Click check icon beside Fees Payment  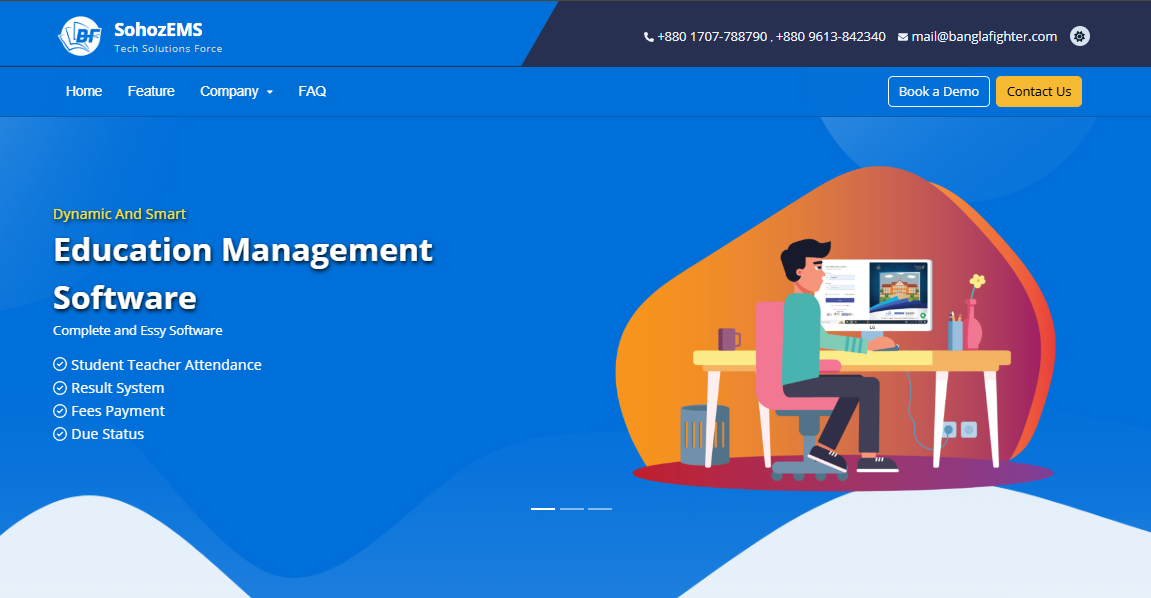[x=60, y=411]
